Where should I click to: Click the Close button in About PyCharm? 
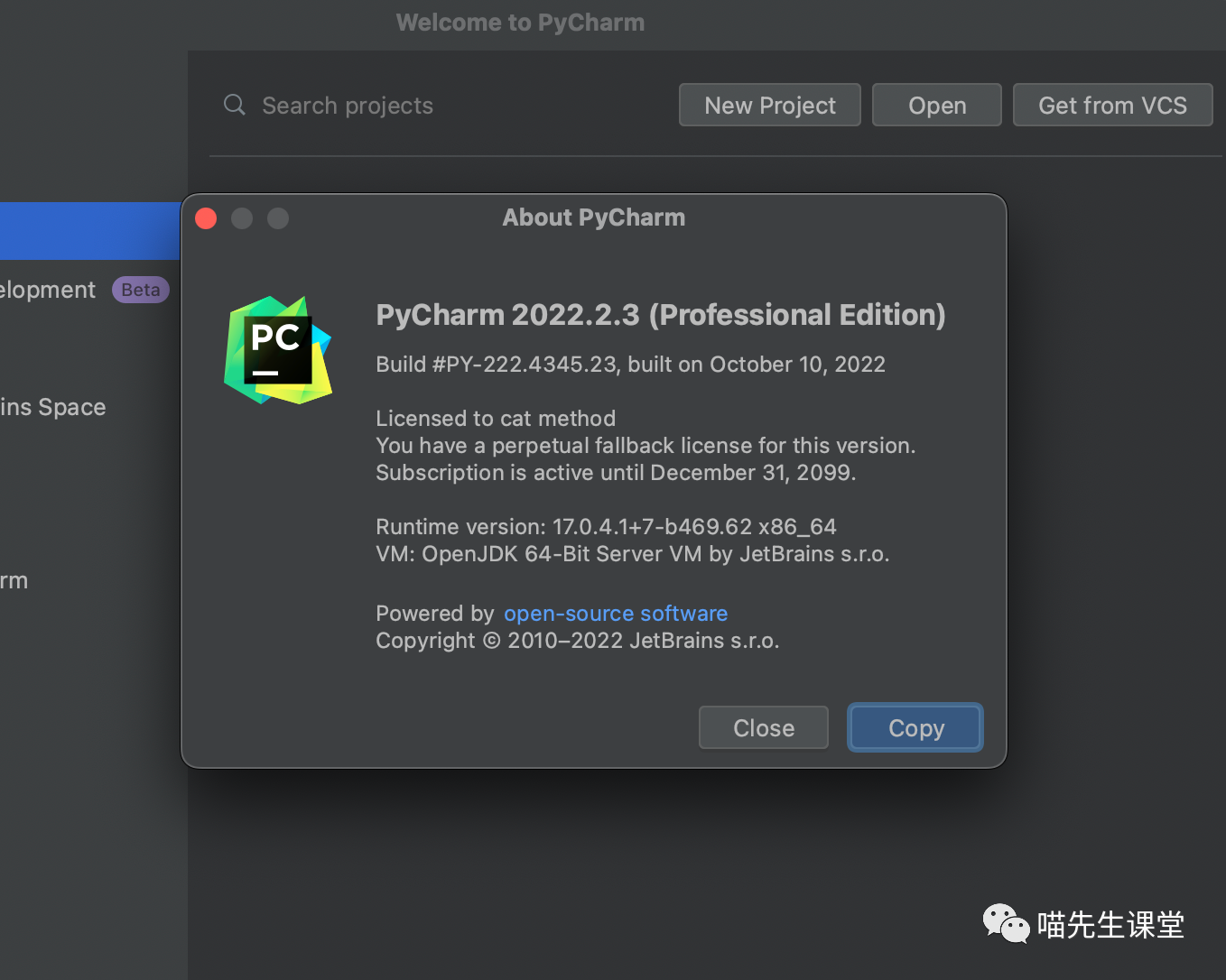pyautogui.click(x=764, y=727)
